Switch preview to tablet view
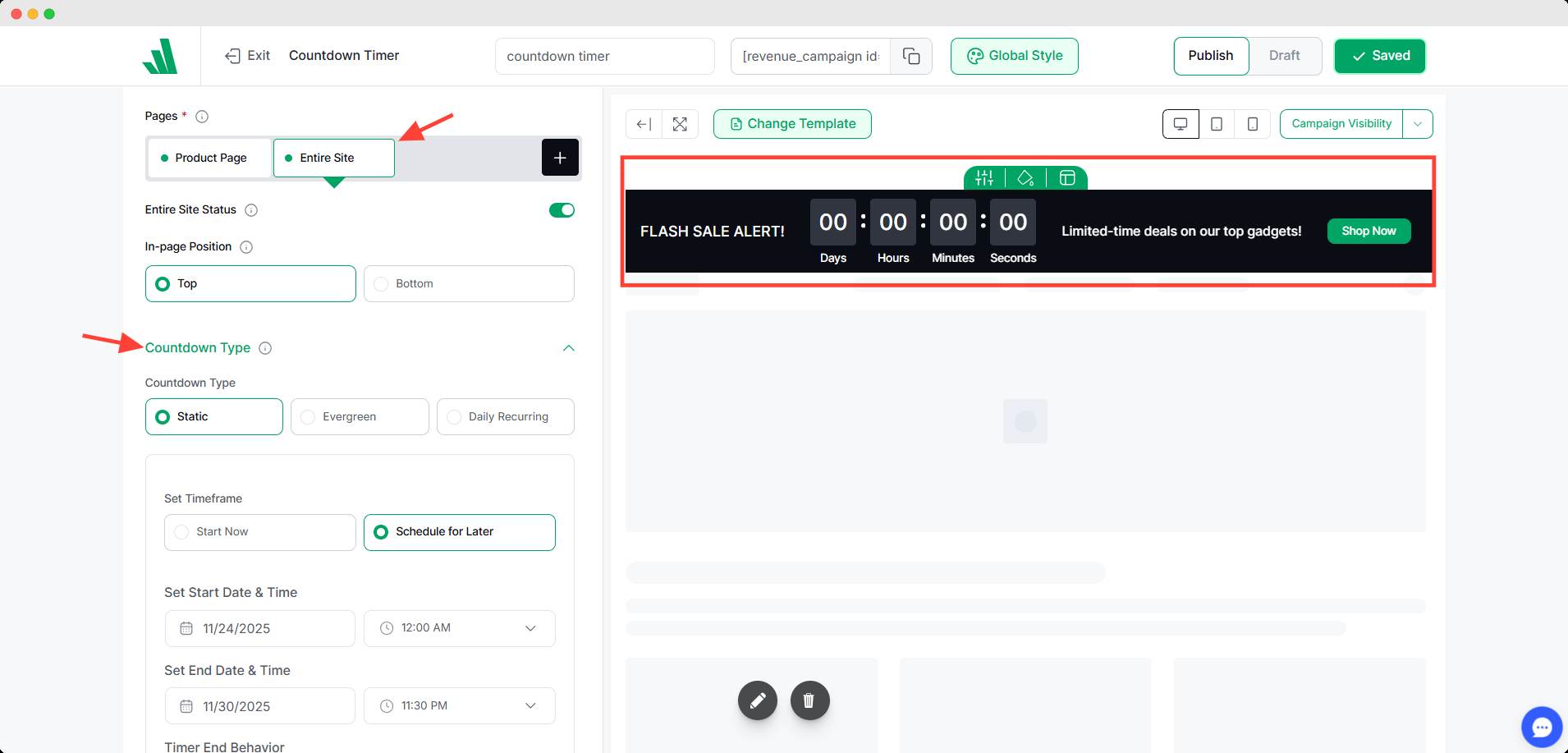1568x753 pixels. click(1216, 123)
